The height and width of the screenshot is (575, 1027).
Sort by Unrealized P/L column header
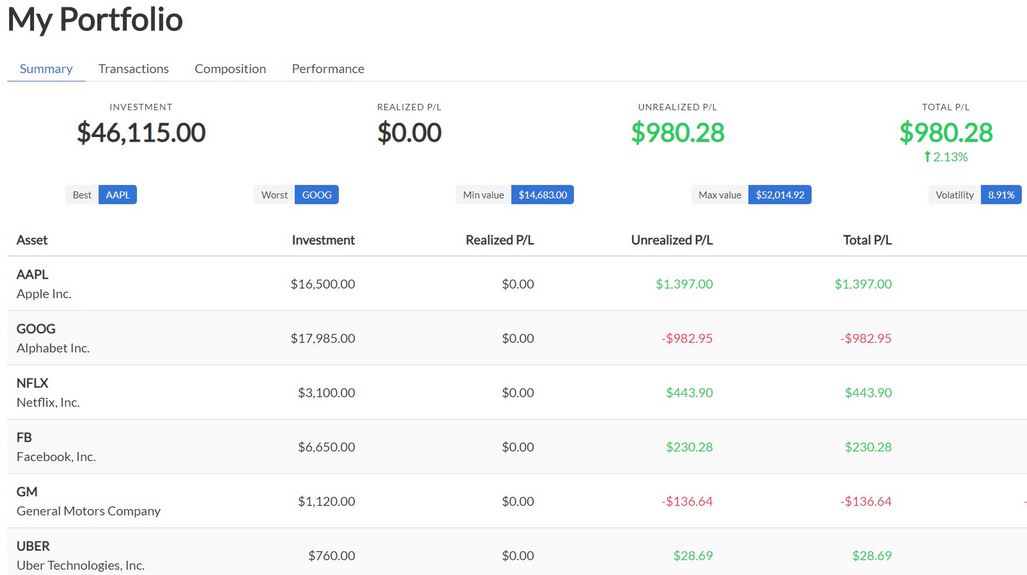pos(671,240)
